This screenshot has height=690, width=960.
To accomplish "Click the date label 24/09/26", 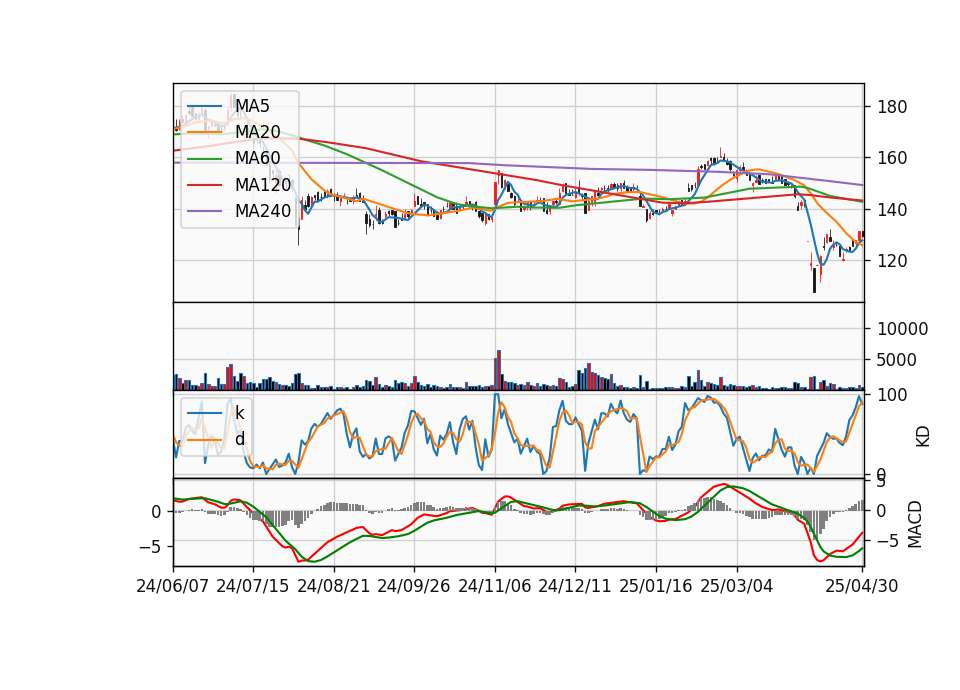I will 414,586.
